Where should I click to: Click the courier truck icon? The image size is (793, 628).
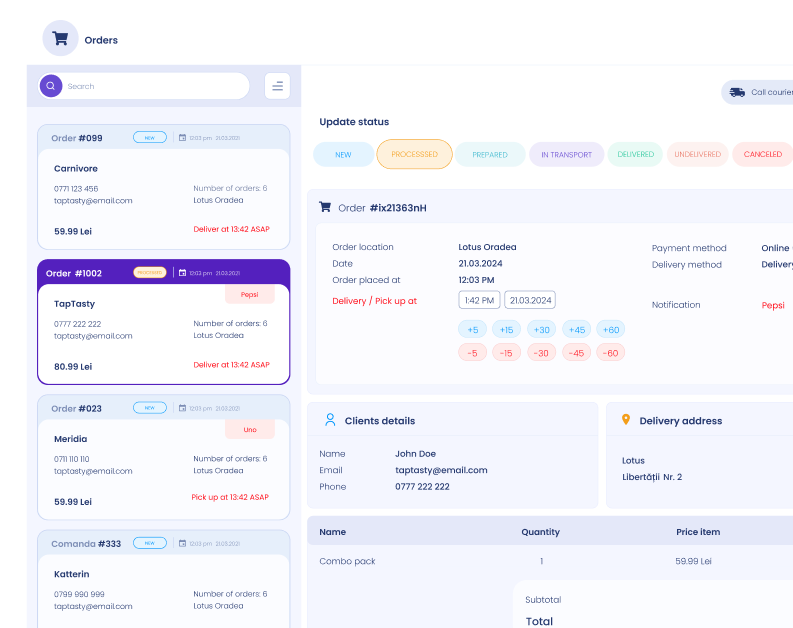click(x=737, y=92)
